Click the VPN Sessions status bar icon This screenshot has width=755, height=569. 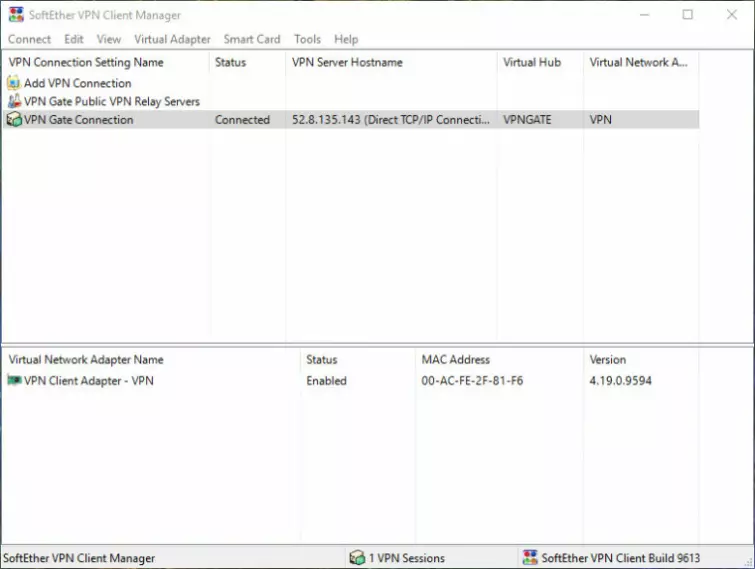click(x=357, y=558)
